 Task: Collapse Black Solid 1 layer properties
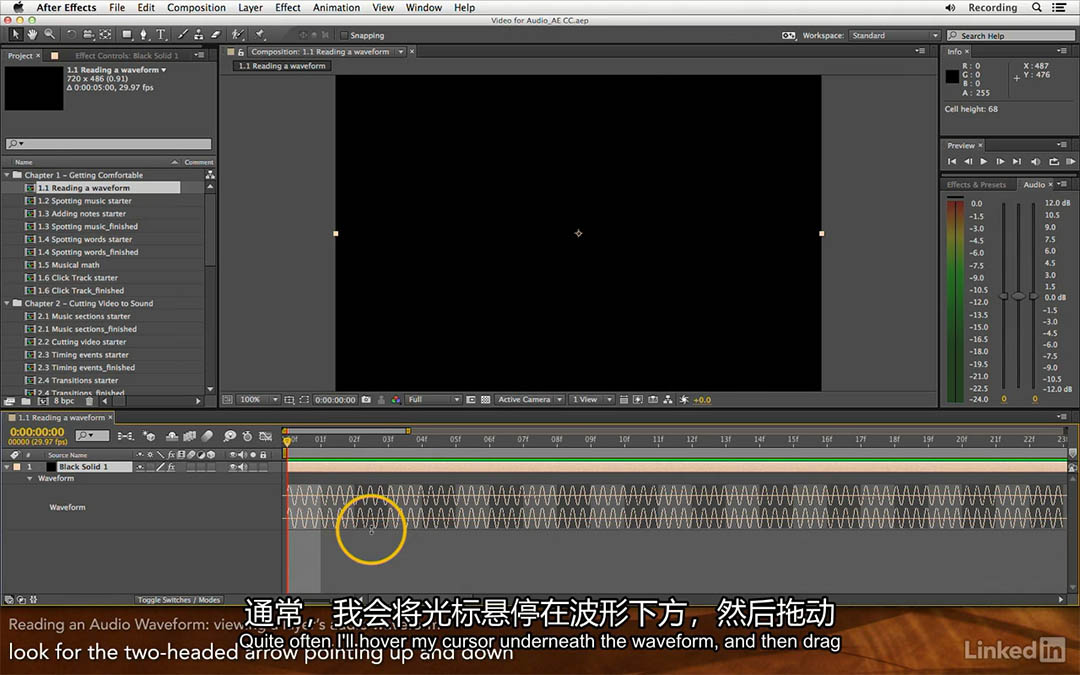[7, 467]
